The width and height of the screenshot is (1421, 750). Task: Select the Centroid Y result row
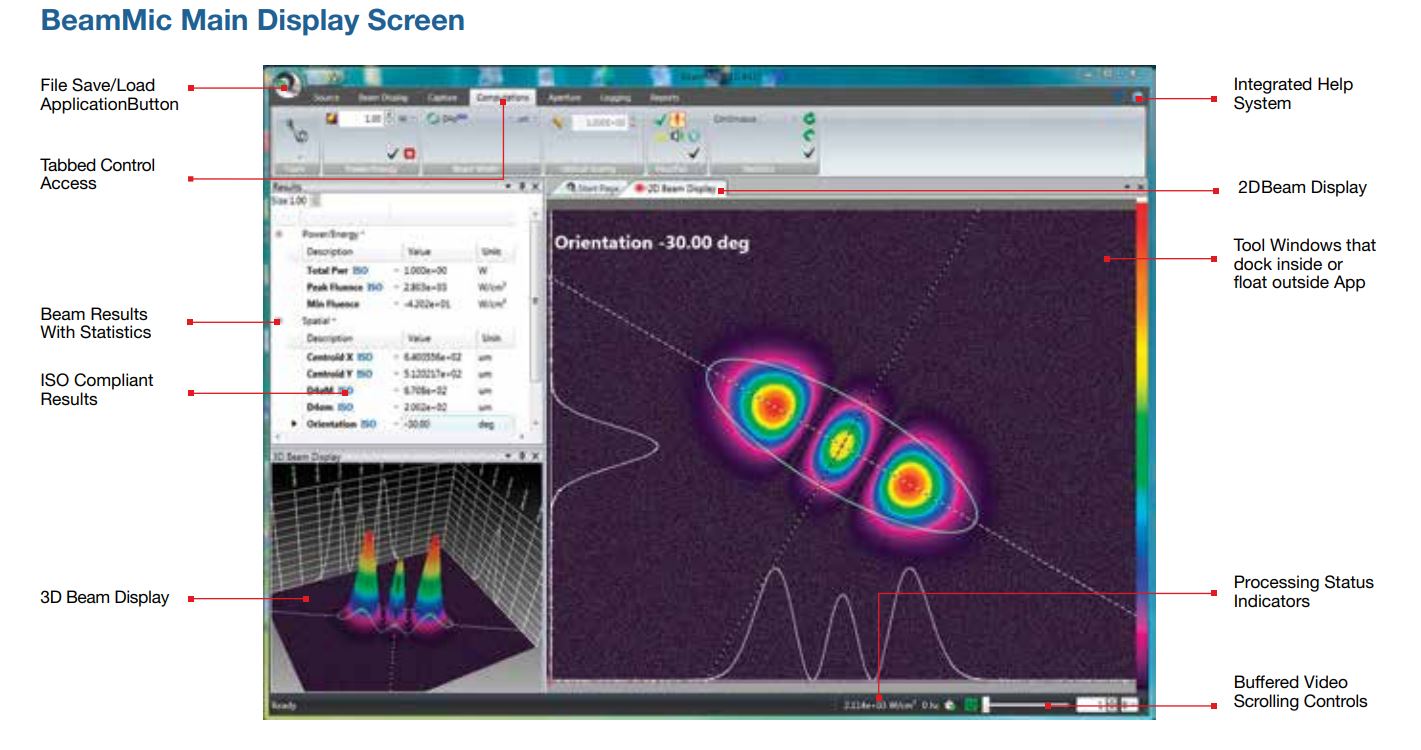coord(409,374)
